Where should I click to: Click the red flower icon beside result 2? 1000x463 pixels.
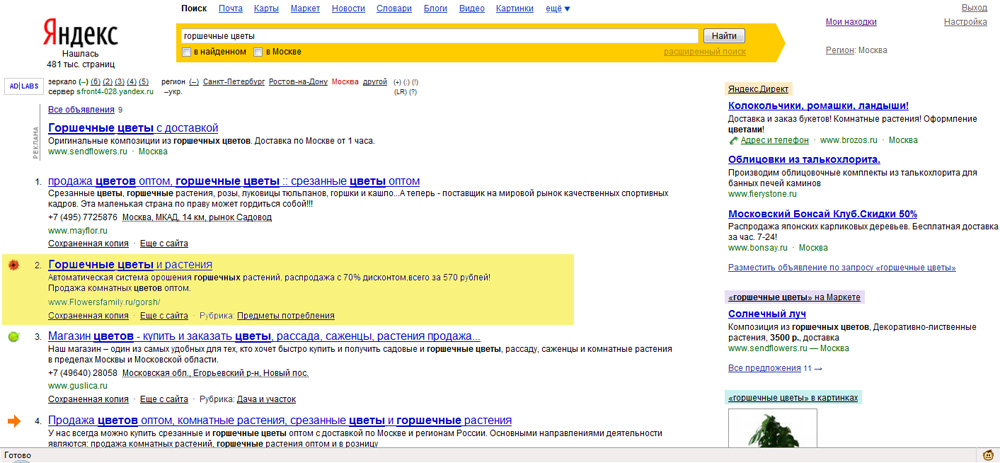tap(13, 265)
